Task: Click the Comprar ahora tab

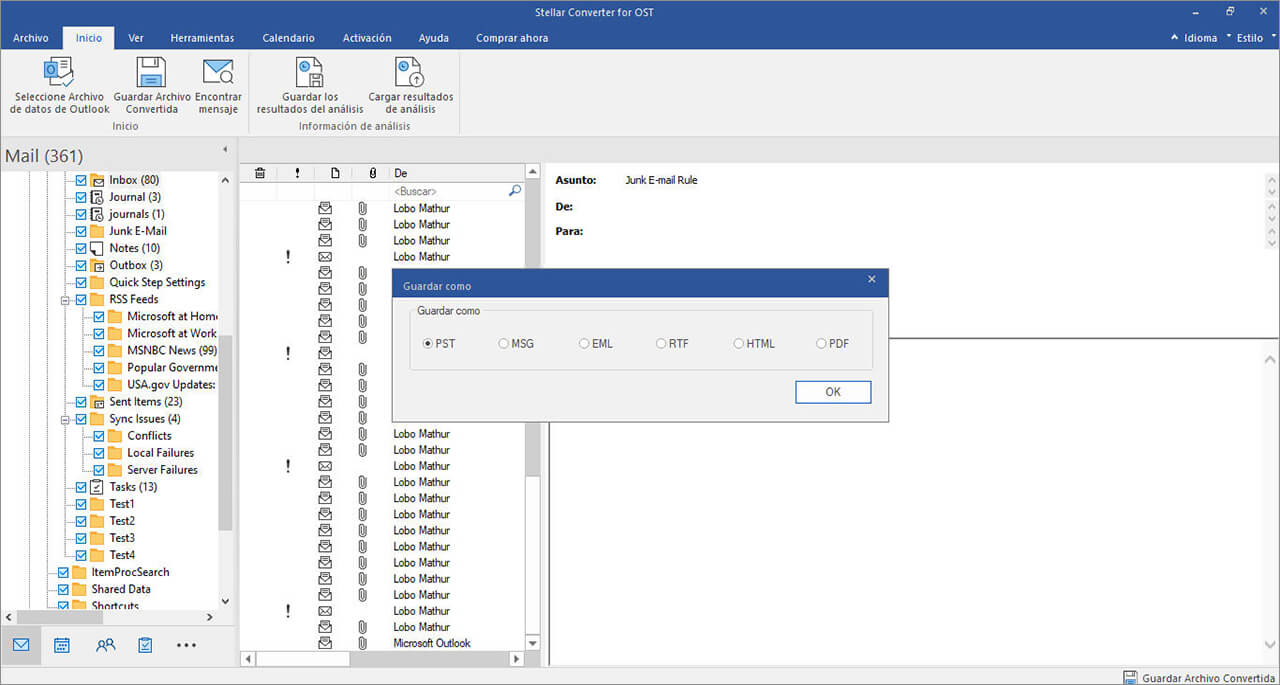Action: [x=512, y=38]
